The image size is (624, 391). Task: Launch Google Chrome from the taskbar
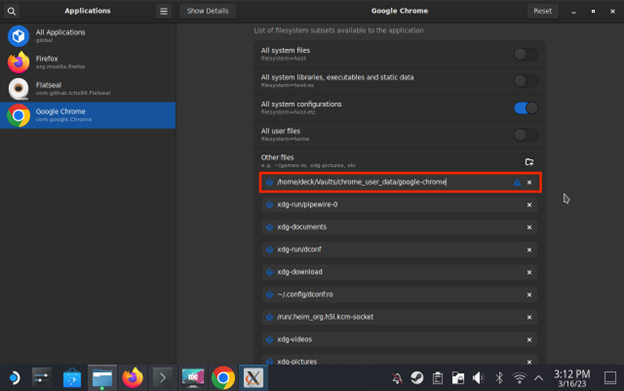(223, 378)
